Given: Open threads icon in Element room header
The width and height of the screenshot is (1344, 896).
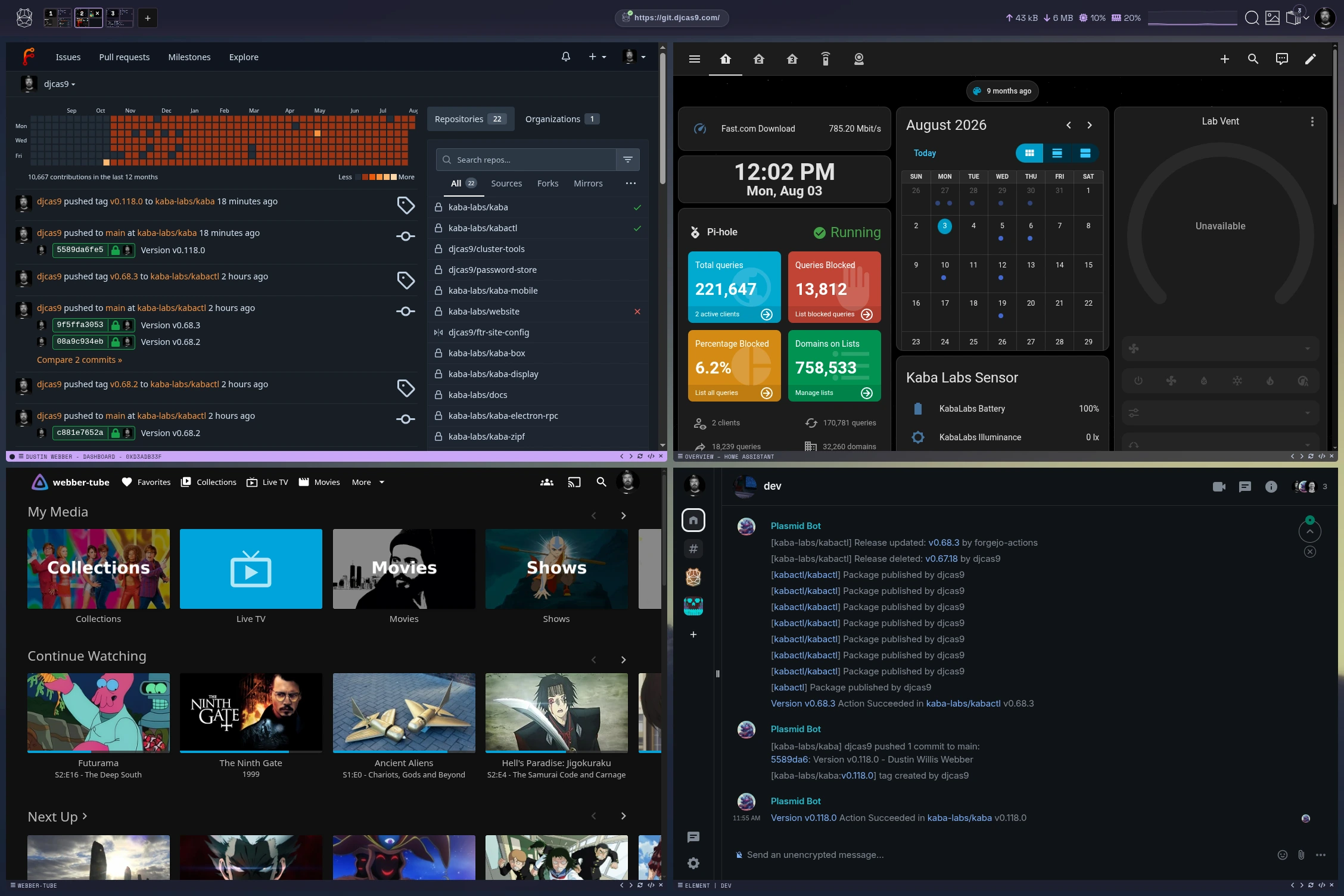Looking at the screenshot, I should 1245,487.
